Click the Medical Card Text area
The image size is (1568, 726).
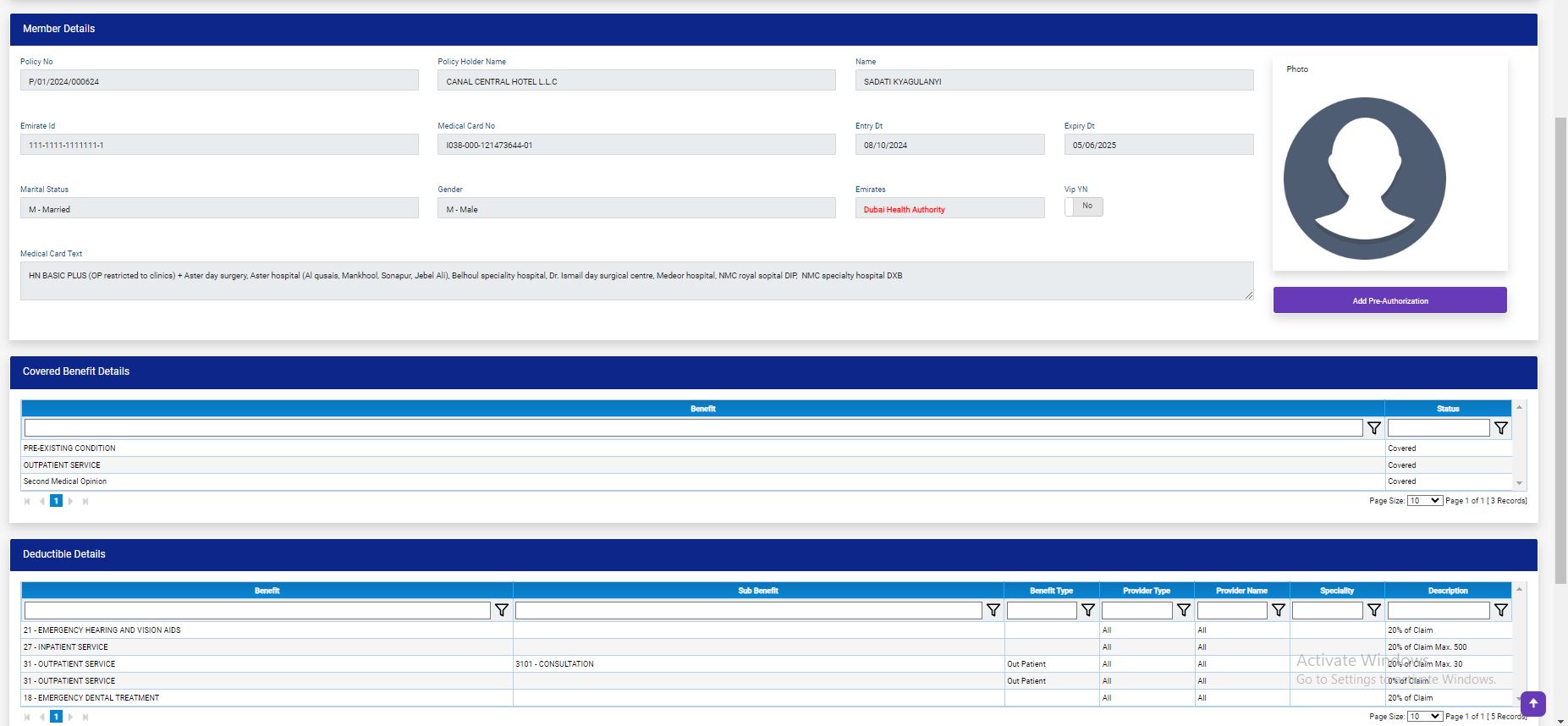[635, 281]
